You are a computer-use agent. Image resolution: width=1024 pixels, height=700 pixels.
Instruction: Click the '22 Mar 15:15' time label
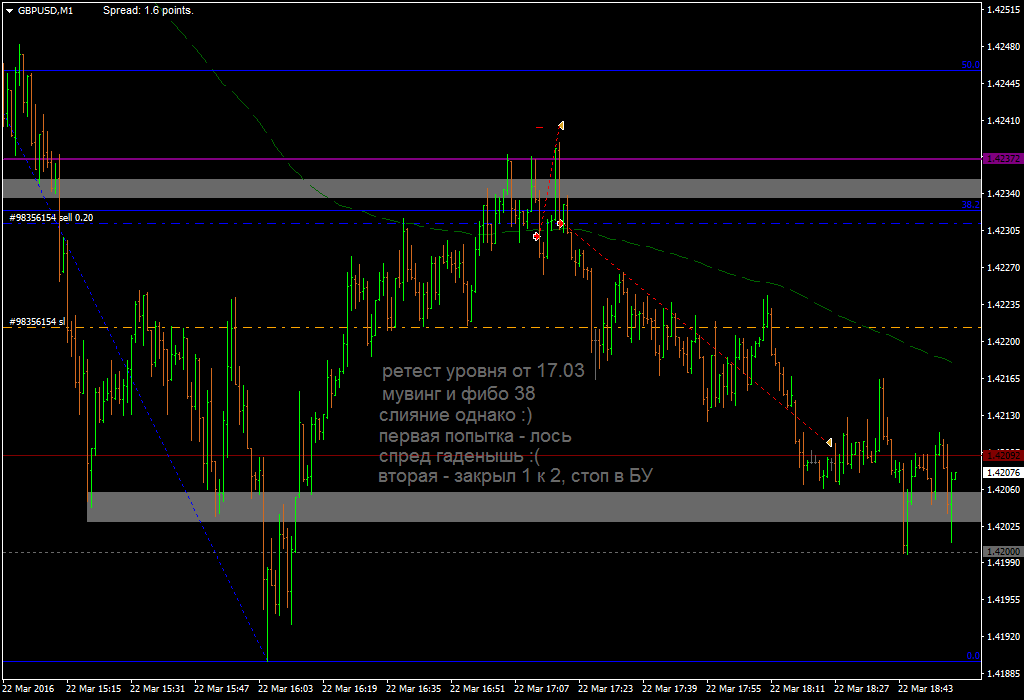coord(93,688)
